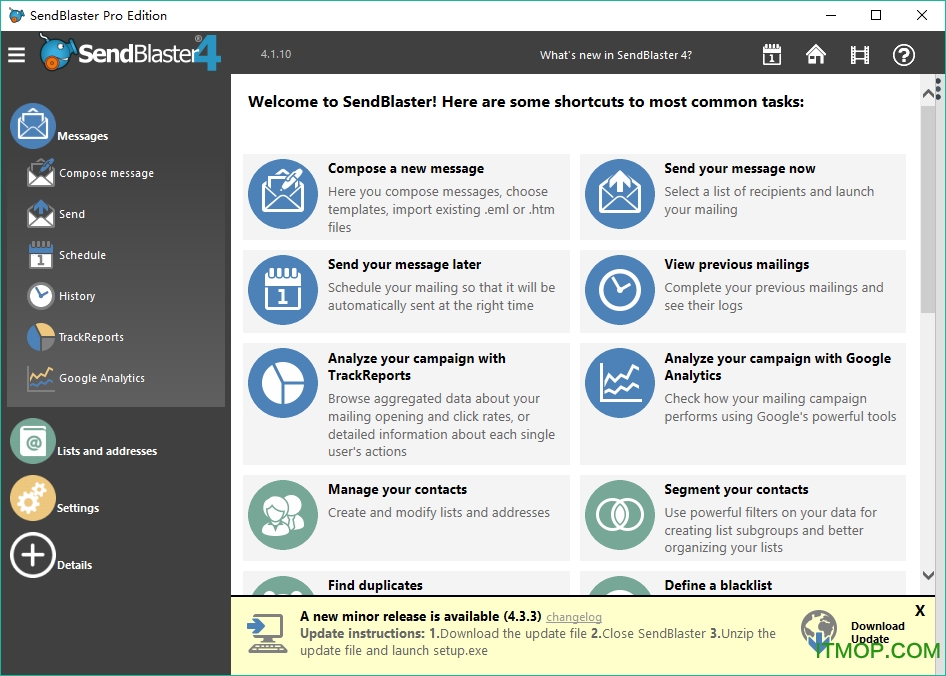Click the Analyze your campaign with Google Analytics heading
Screen dimensions: 946x676
pyautogui.click(x=777, y=366)
